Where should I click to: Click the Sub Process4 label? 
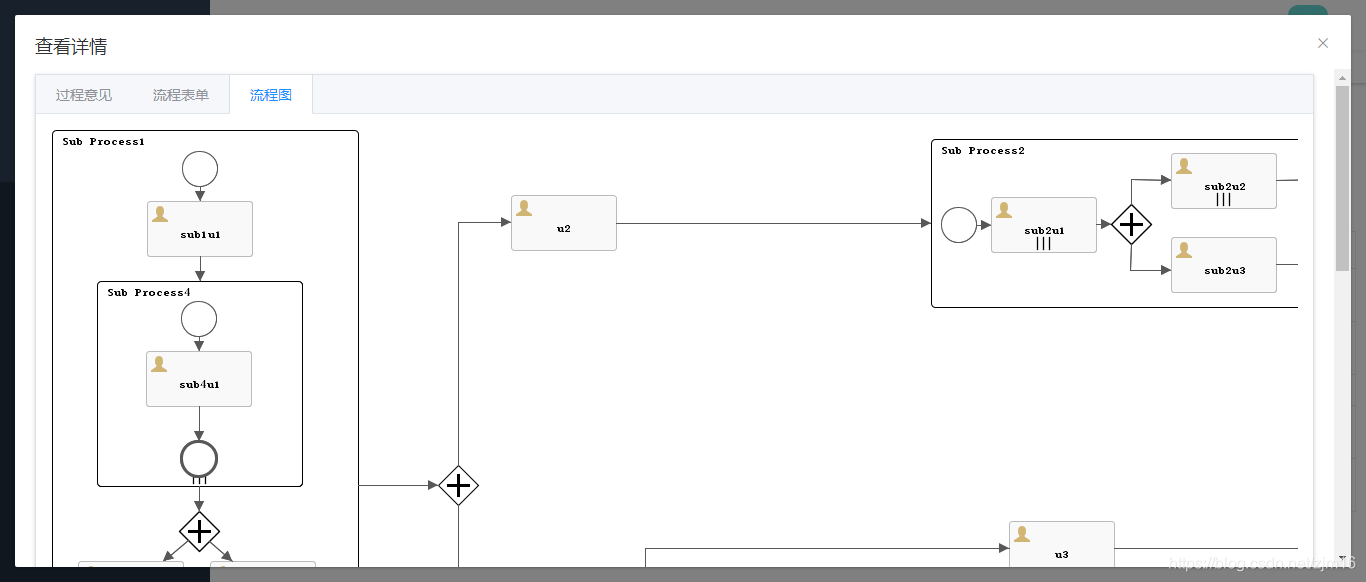coord(148,293)
